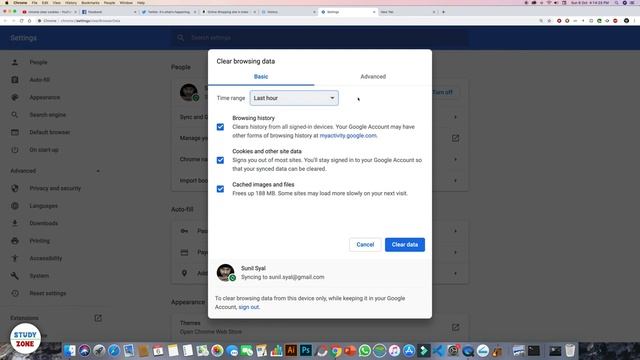The height and width of the screenshot is (360, 640).
Task: Open Safari from the Dock
Action: [x=114, y=351]
